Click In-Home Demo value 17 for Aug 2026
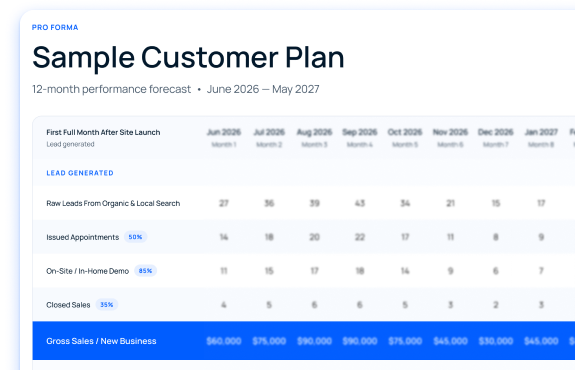Screen dimensions: 575x370 (x=314, y=271)
